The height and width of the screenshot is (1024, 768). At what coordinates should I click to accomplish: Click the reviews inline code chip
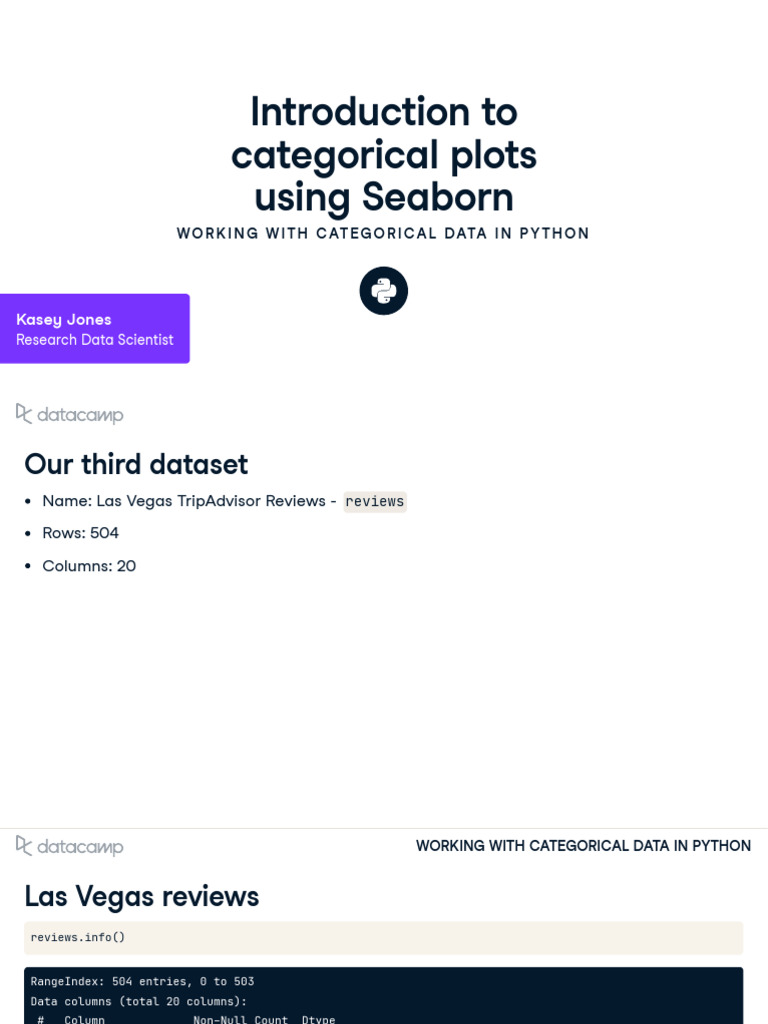(375, 501)
